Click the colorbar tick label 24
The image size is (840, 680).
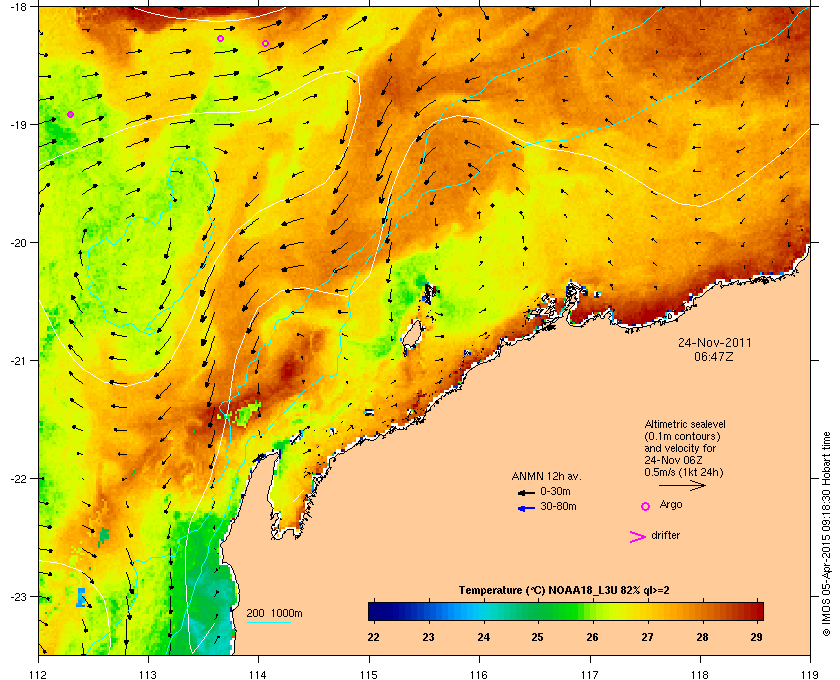pos(483,637)
